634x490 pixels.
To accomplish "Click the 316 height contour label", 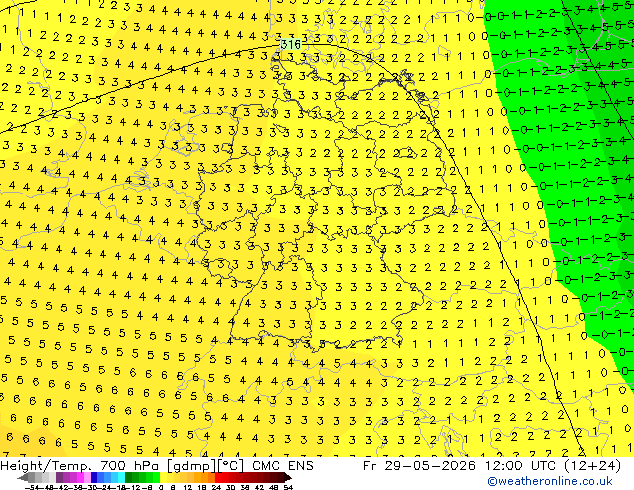I will pos(291,44).
